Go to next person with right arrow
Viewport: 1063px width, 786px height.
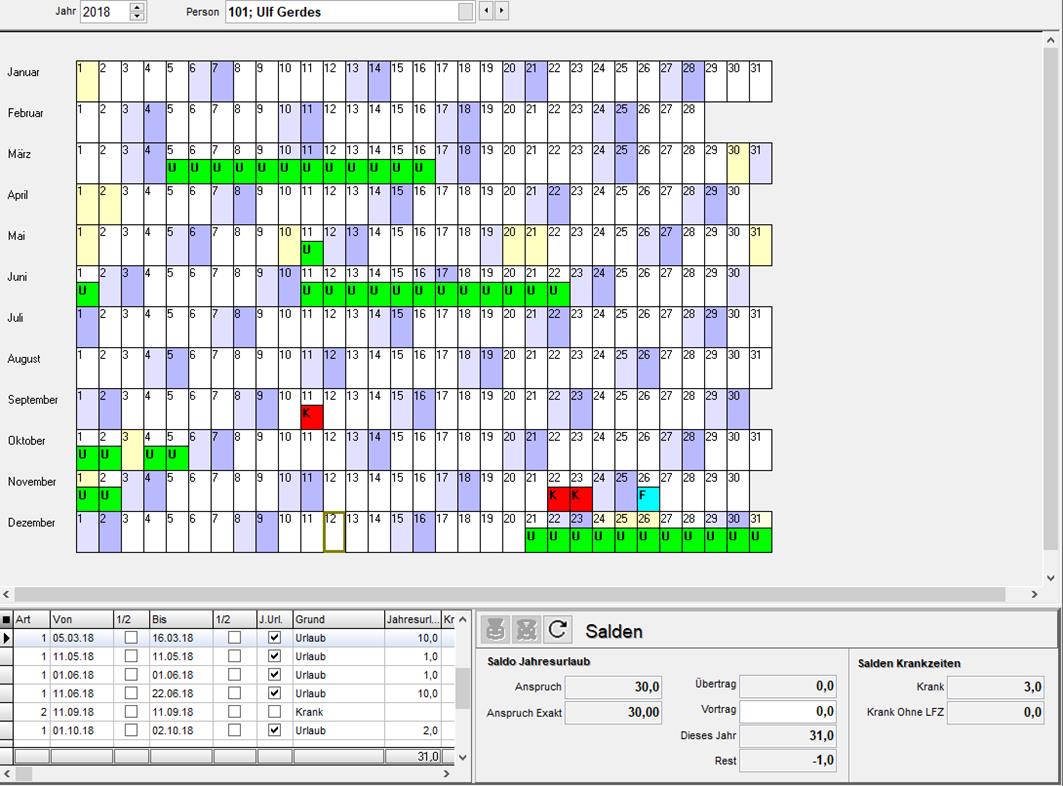tap(501, 12)
